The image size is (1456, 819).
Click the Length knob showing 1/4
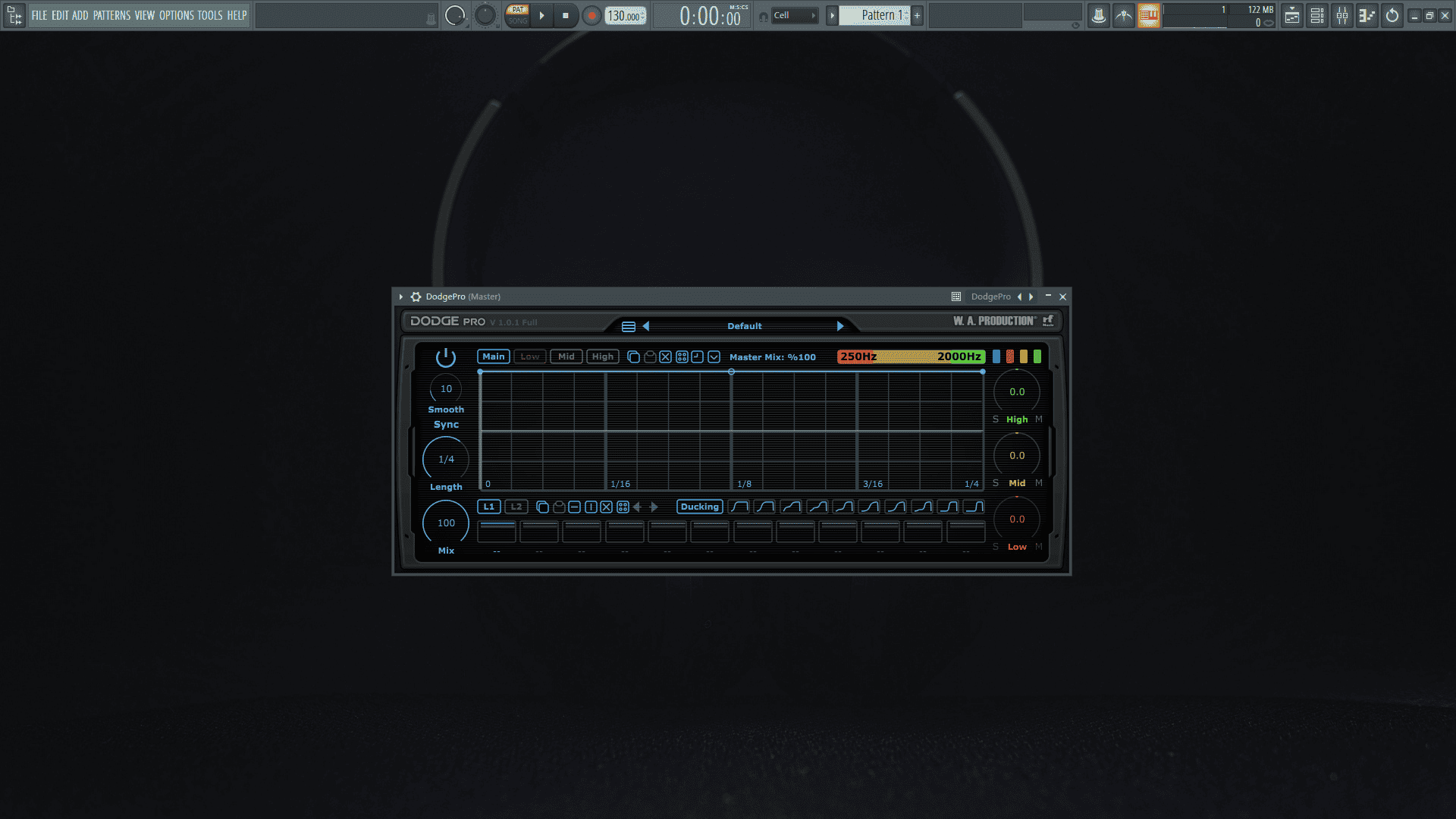pyautogui.click(x=446, y=460)
